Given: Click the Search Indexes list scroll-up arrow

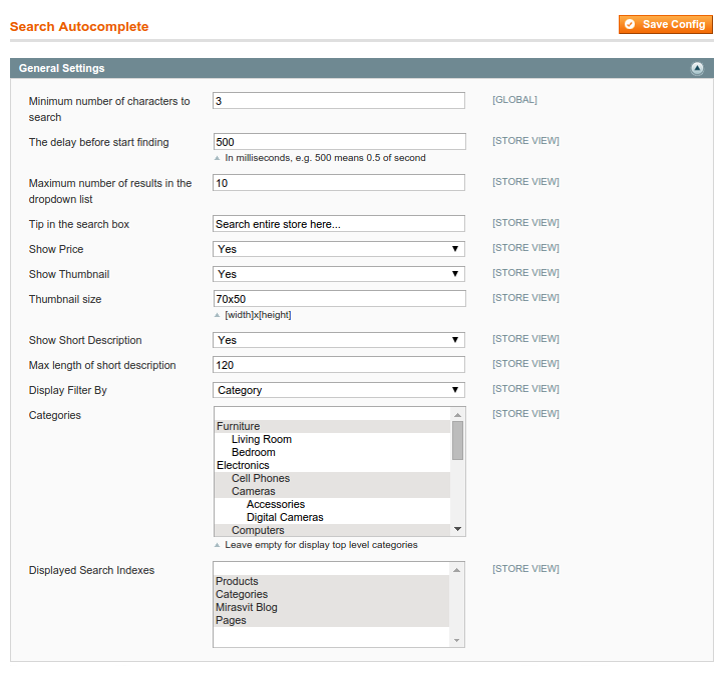Looking at the screenshot, I should pos(456,570).
